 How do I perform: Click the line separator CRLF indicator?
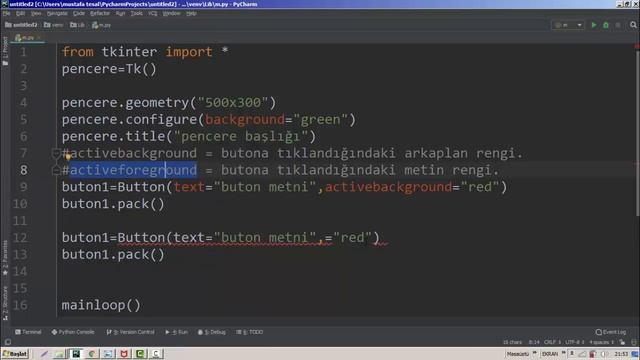(x=553, y=342)
